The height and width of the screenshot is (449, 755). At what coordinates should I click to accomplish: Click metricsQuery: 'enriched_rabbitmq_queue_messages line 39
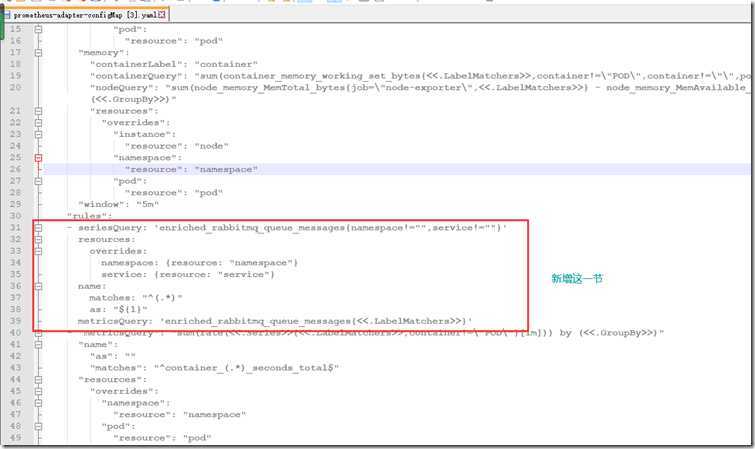(275, 321)
